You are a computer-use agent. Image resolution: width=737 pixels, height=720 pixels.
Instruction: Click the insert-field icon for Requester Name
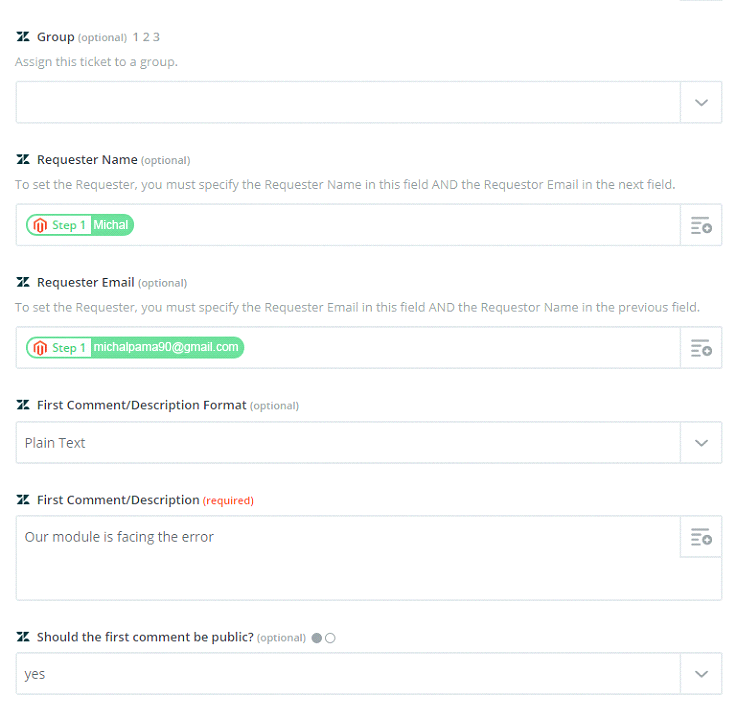click(701, 225)
